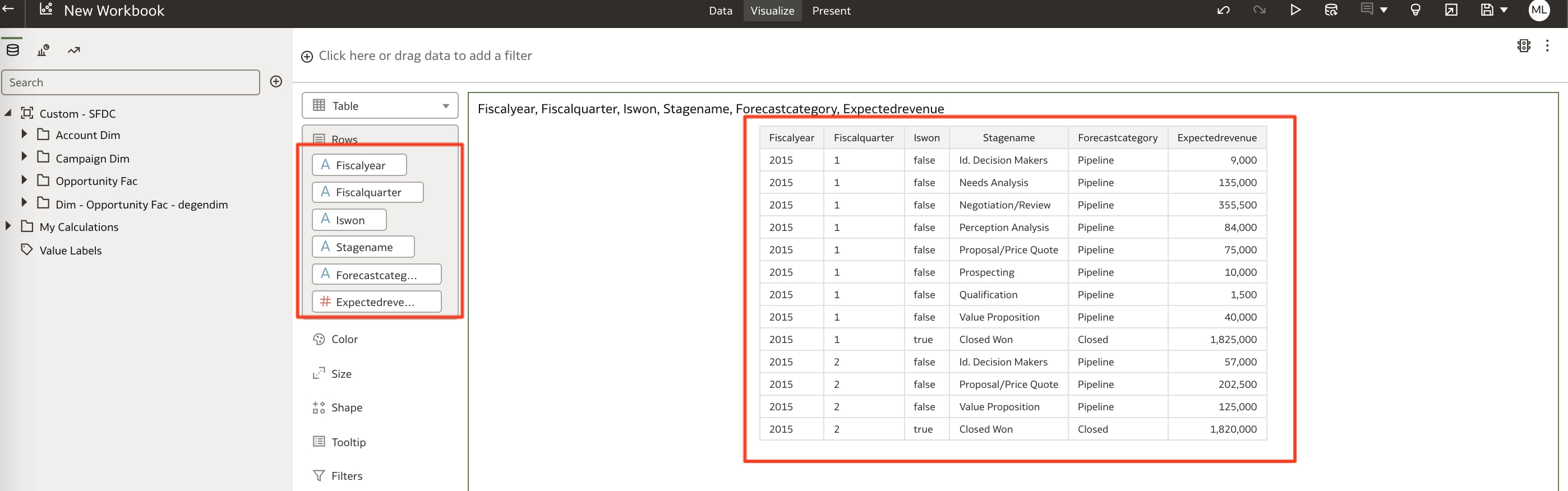Click the New Workbook title
This screenshot has height=491, width=1568.
coord(114,10)
